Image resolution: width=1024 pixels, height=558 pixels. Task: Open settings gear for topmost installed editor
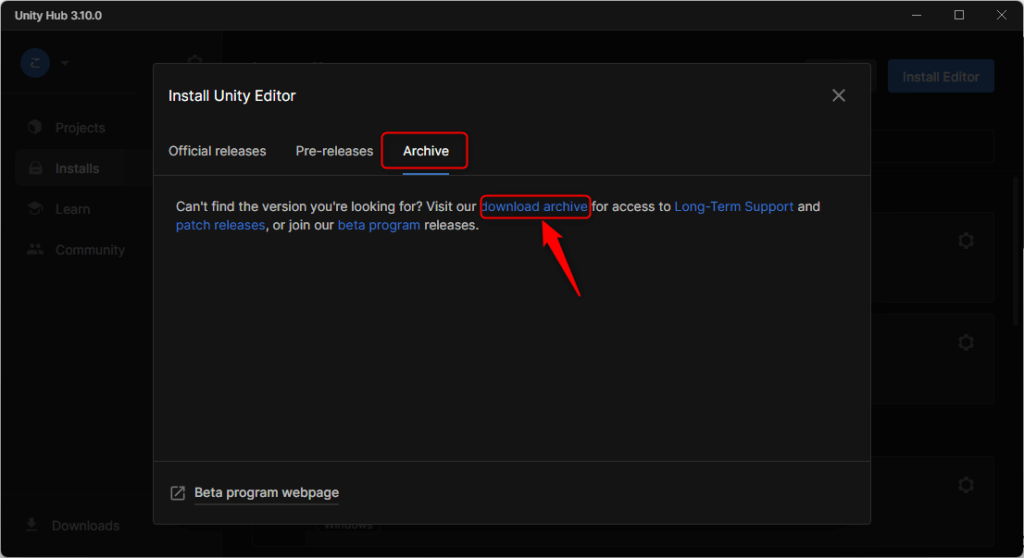click(965, 241)
